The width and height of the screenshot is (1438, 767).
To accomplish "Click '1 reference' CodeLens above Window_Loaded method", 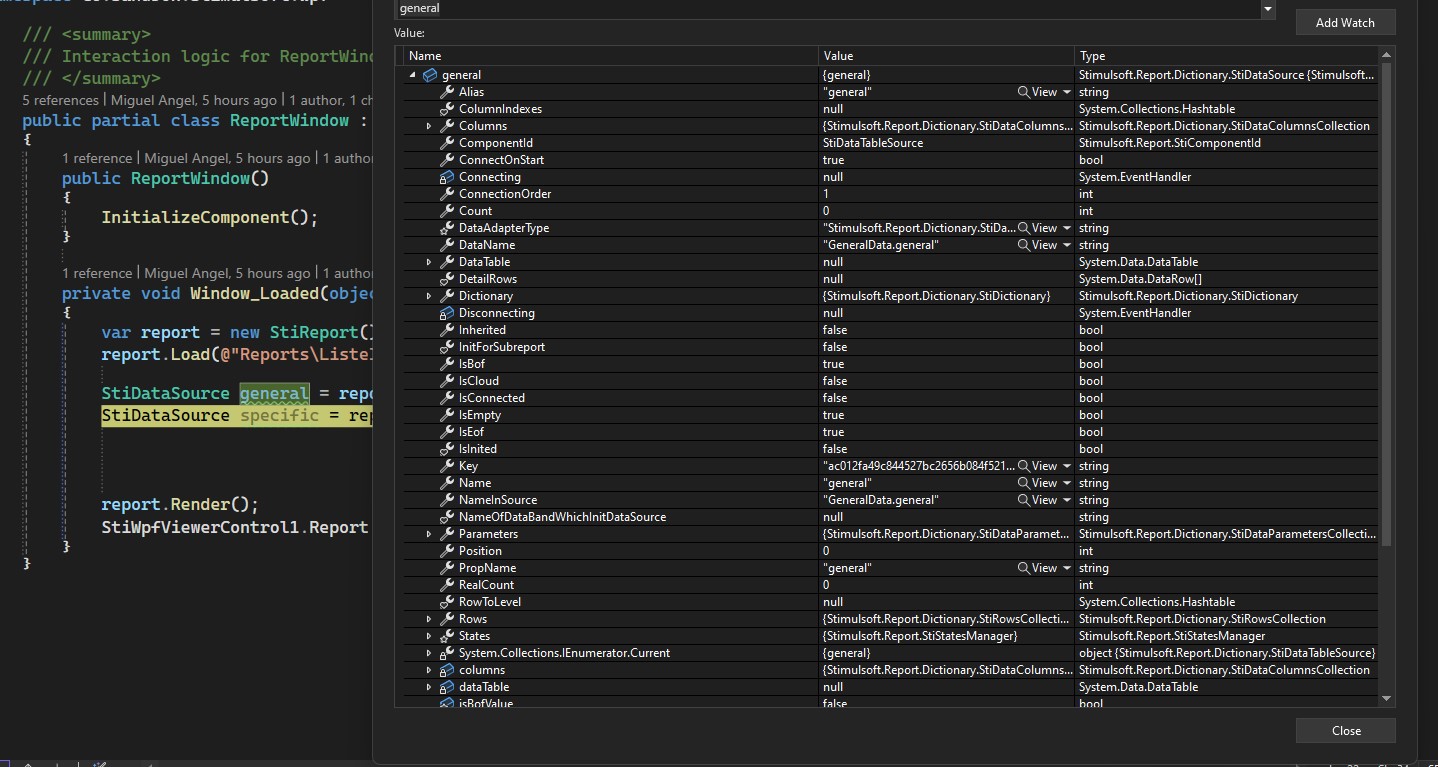I will pos(97,273).
